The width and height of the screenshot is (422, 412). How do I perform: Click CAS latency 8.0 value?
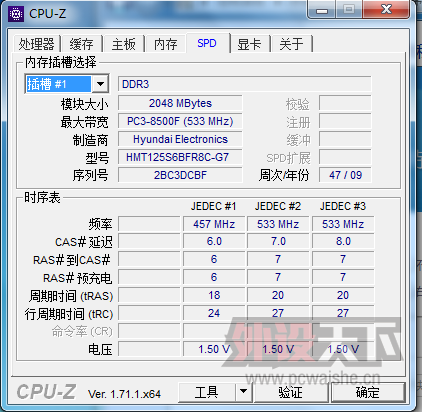(343, 241)
